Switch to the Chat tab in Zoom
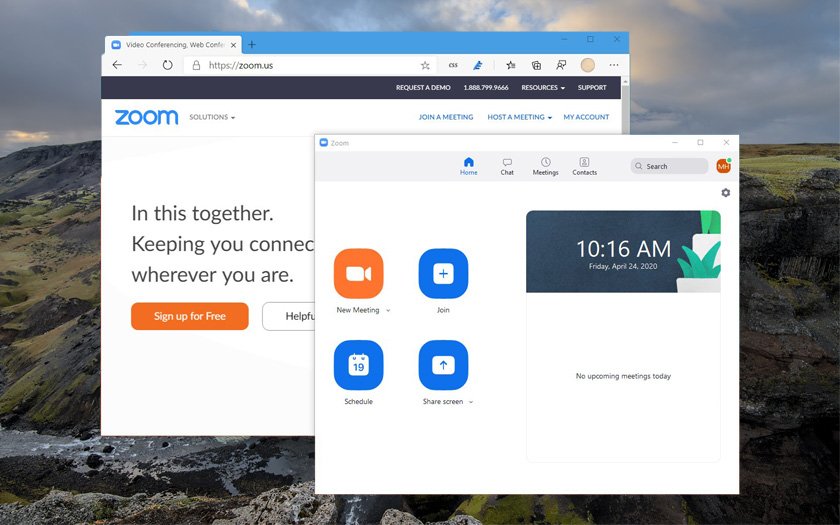The image size is (840, 525). [507, 166]
